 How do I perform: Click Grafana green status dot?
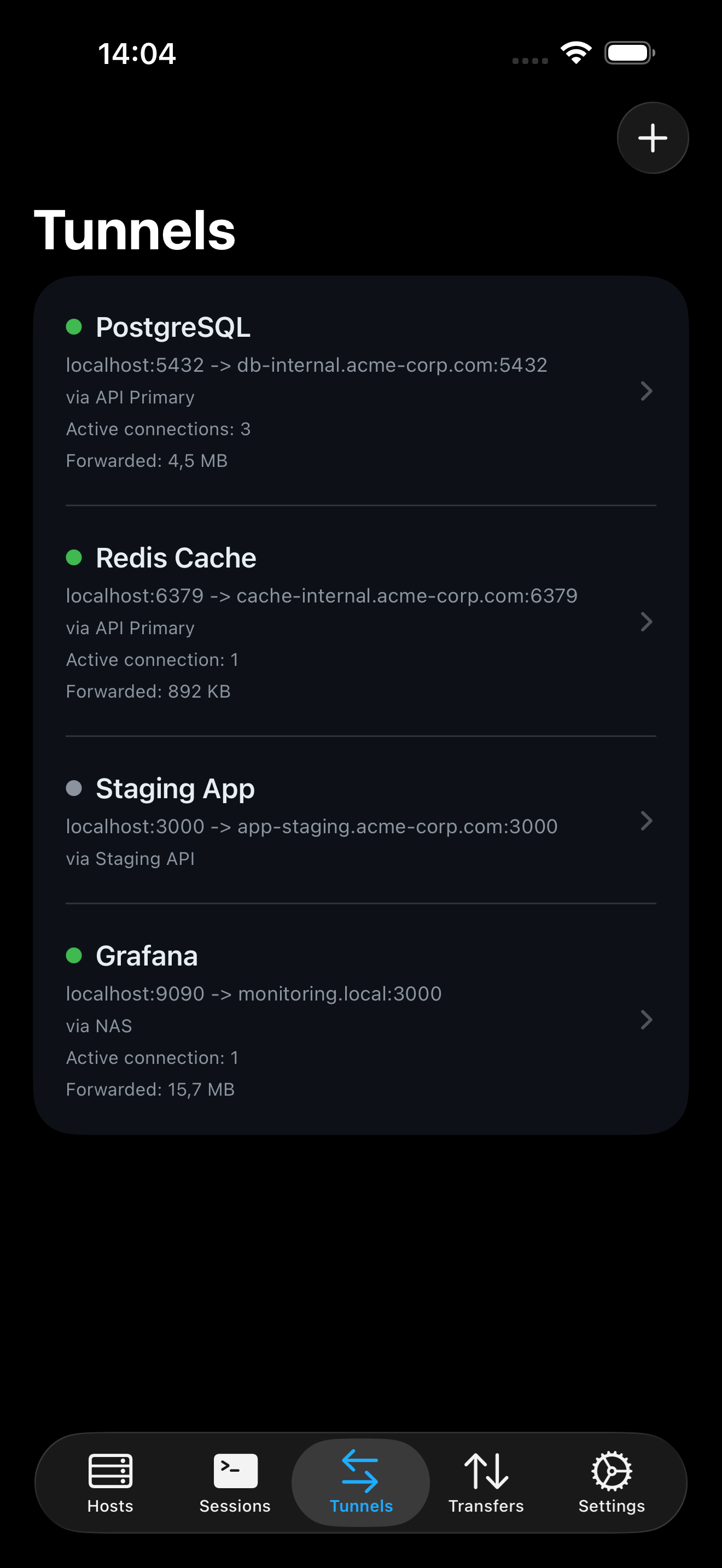click(x=74, y=956)
